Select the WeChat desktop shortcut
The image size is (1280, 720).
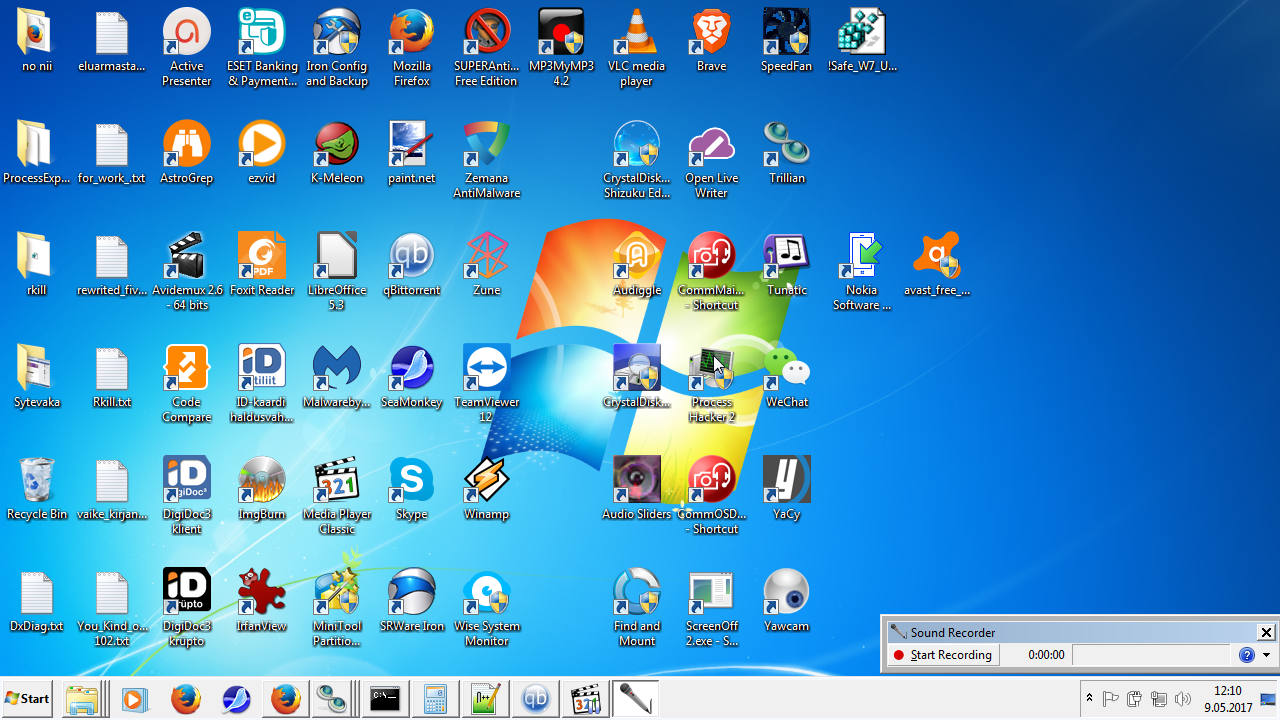(786, 377)
